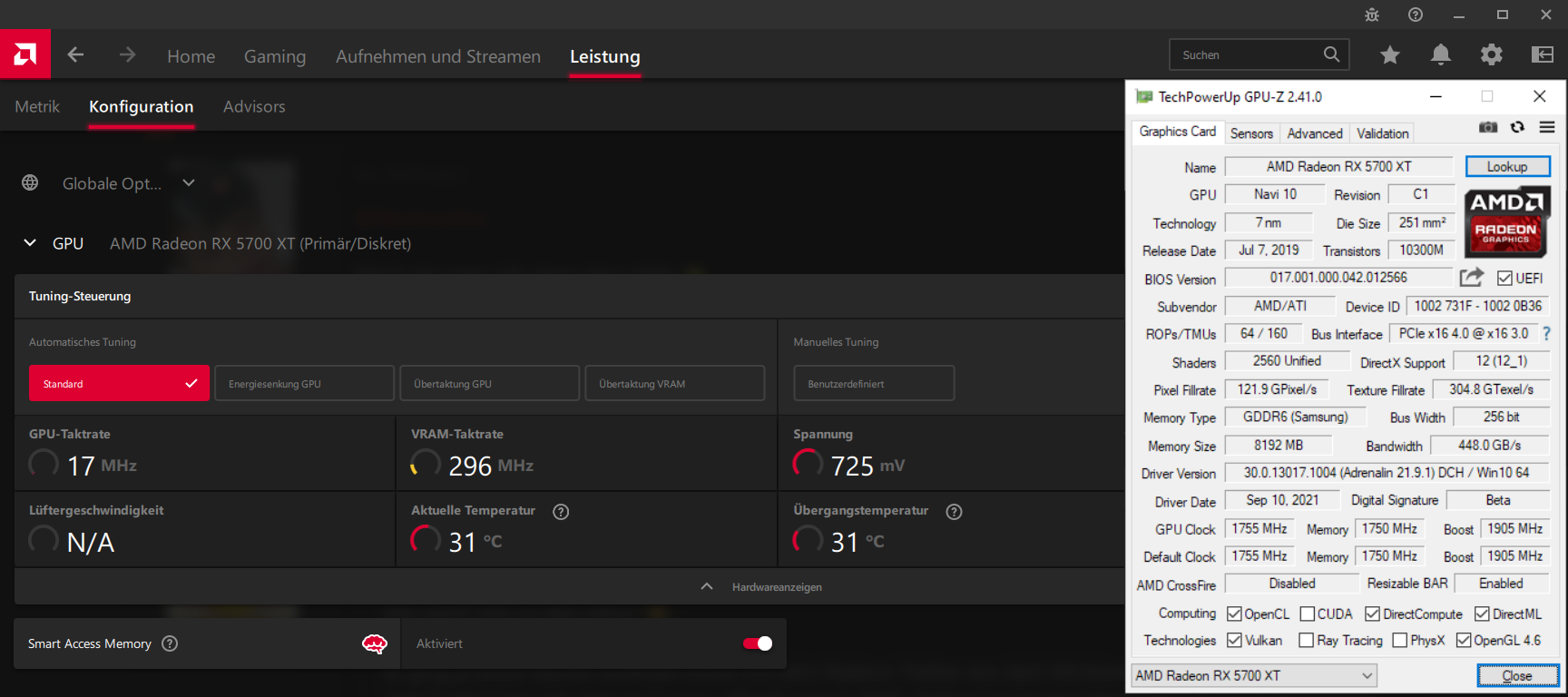The image size is (1568, 697).
Task: Toggle the OpenCL checkbox
Action: coord(1234,614)
